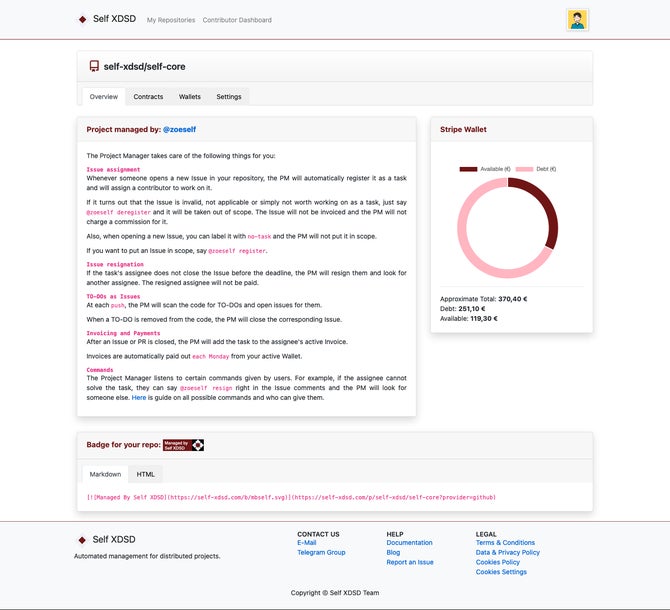
Task: Click the Debt 251,10 € value
Action: tap(472, 309)
